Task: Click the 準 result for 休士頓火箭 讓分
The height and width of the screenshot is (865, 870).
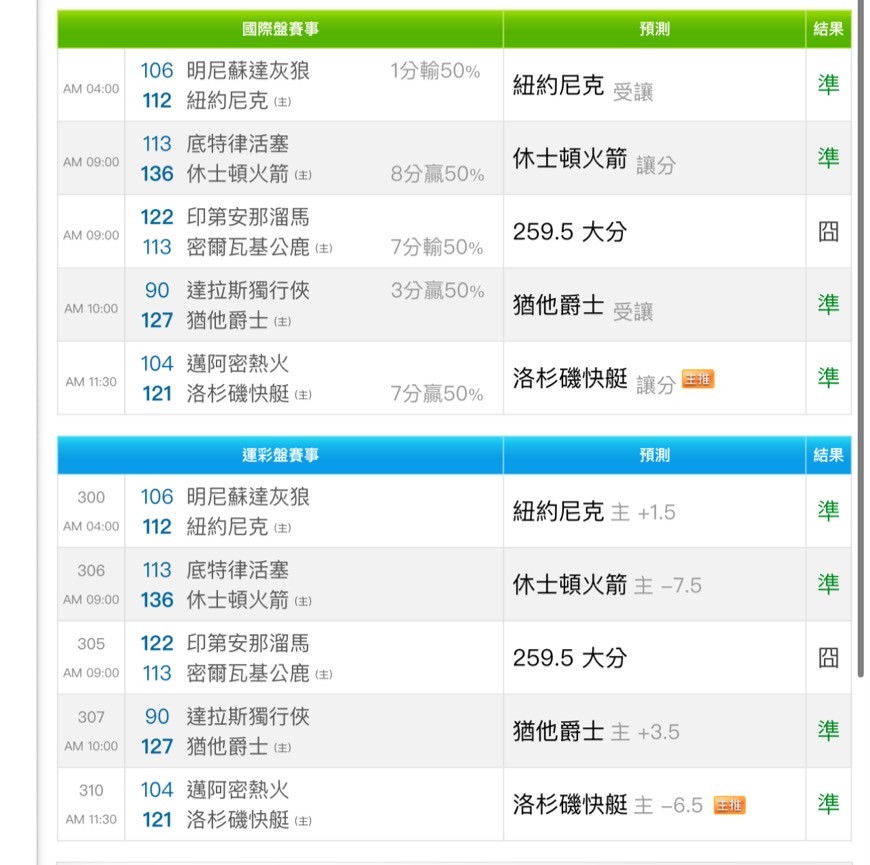Action: pos(828,158)
